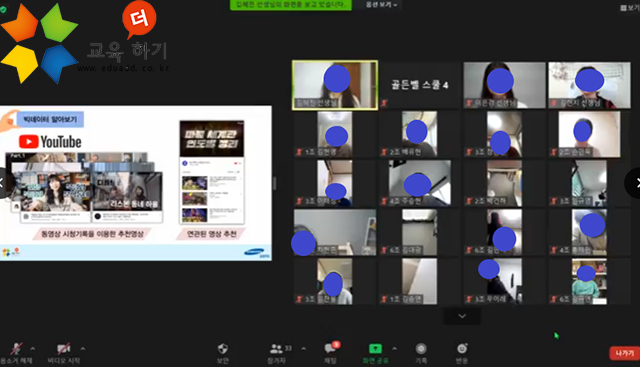Expand caret next to 참가자 button
640x367 pixels.
pos(304,349)
